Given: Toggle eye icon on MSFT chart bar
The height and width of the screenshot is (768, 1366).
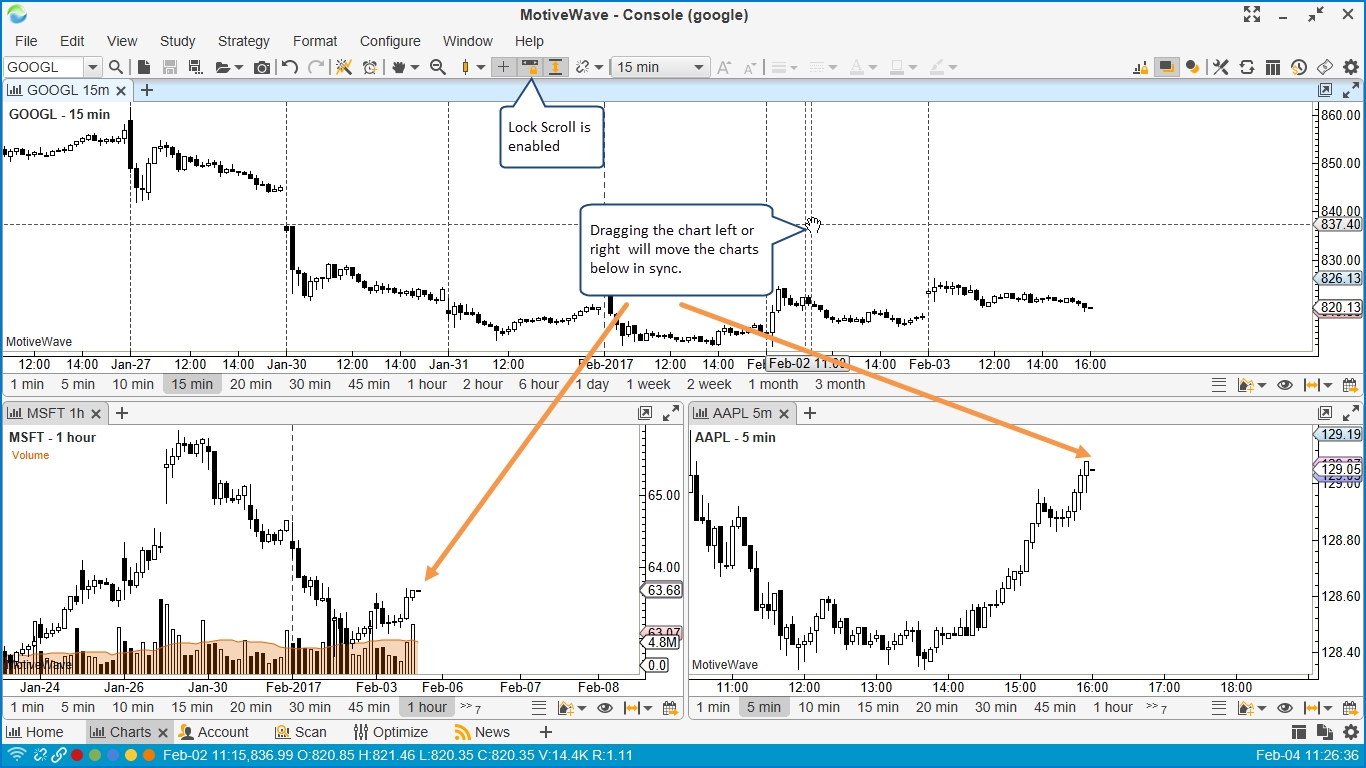Looking at the screenshot, I should tap(605, 708).
